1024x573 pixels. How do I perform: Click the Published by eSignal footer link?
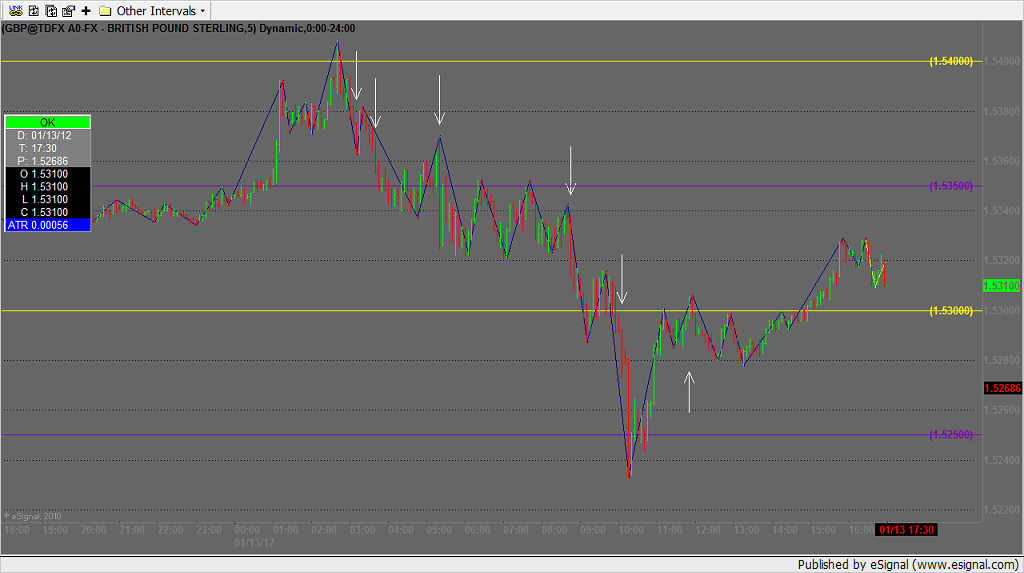click(908, 565)
